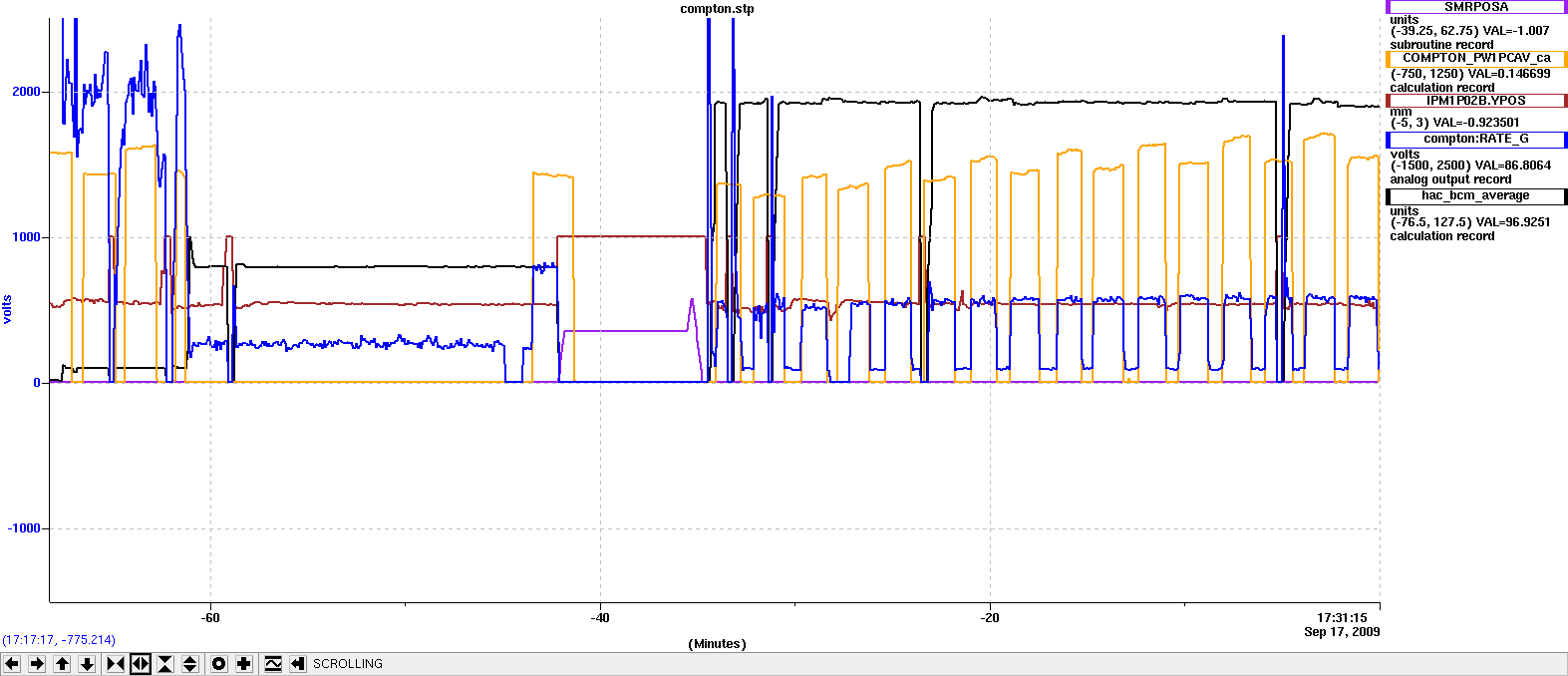Click the -60 time axis tick label
The height and width of the screenshot is (676, 1568).
209,618
